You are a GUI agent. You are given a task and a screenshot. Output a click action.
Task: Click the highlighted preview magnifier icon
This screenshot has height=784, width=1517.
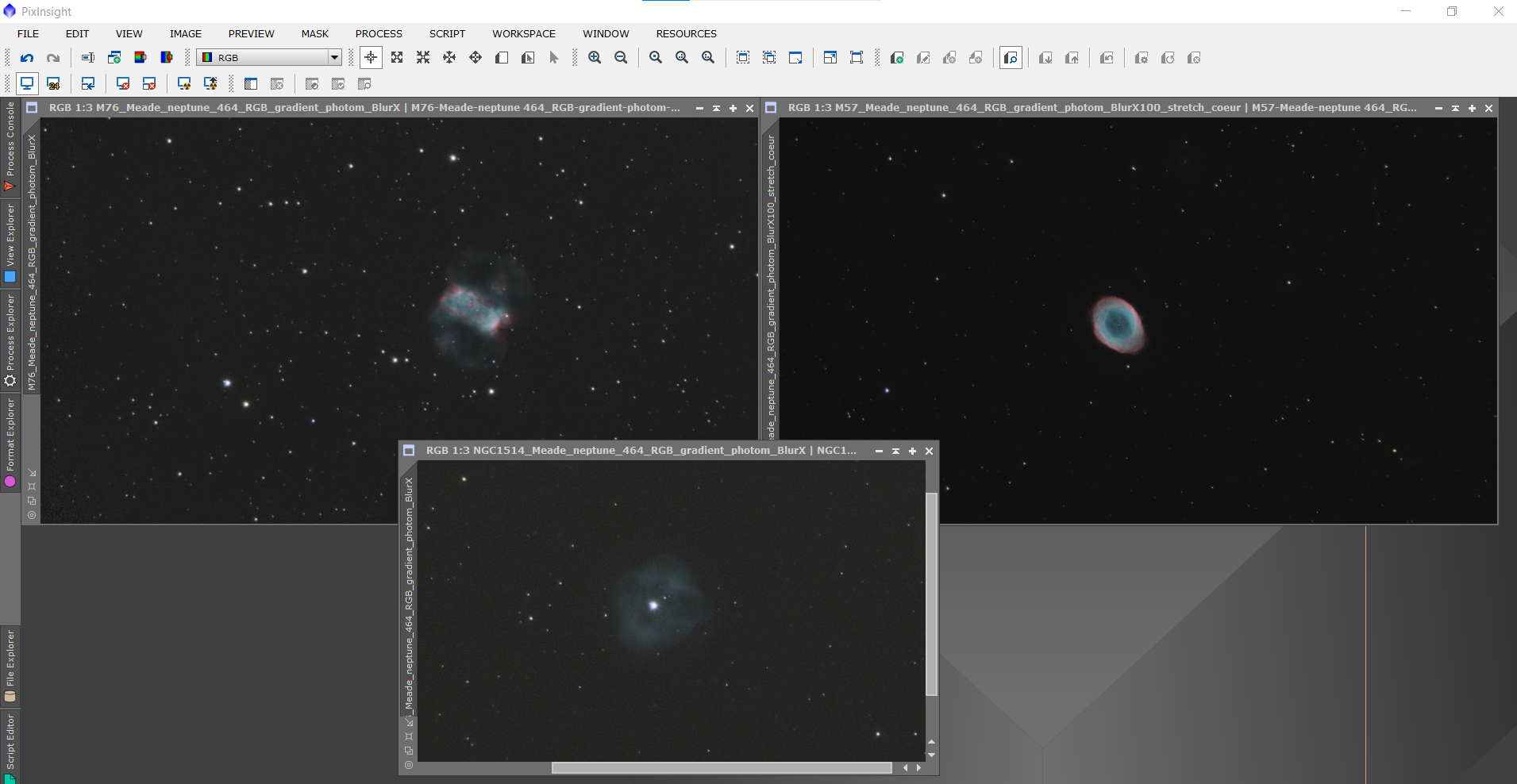[x=1011, y=58]
